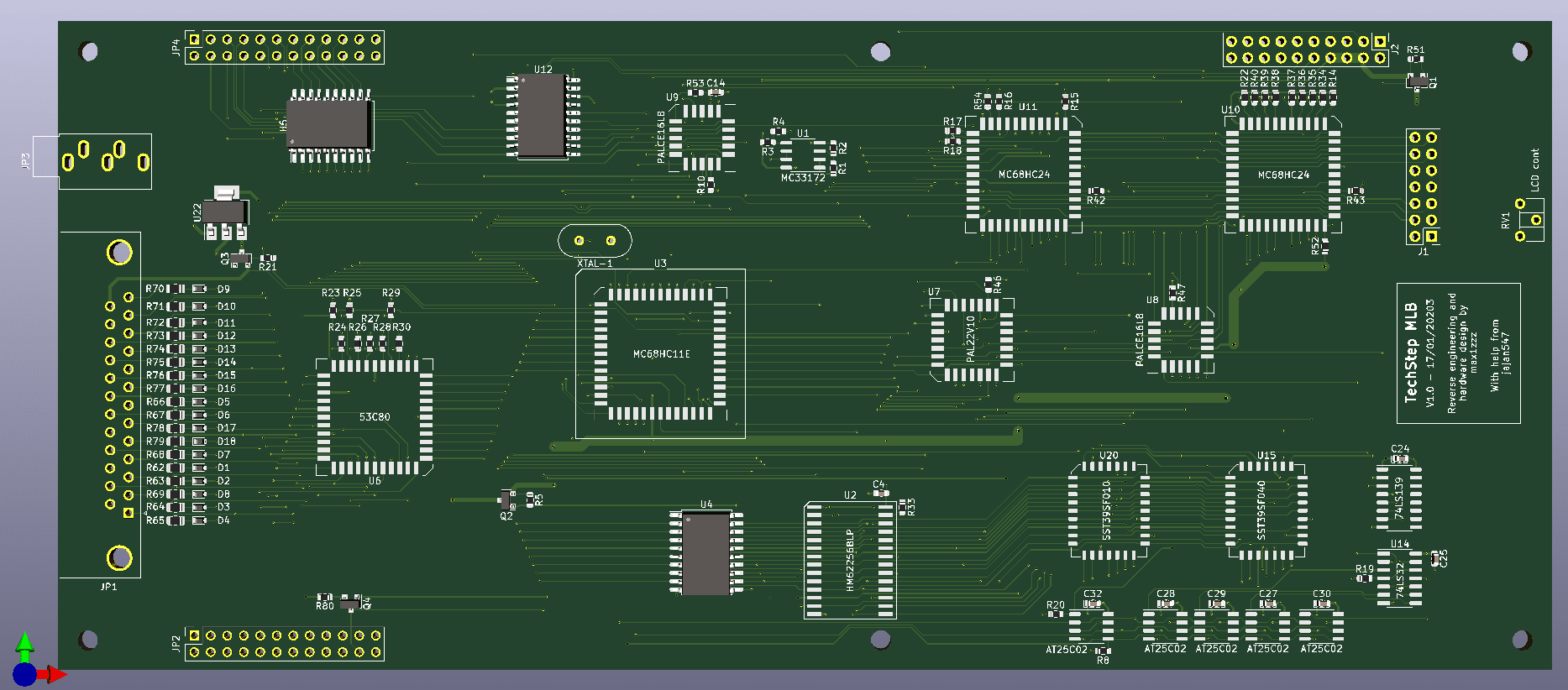Click the U22 voltage regulator
The image size is (1568, 690).
[225, 212]
